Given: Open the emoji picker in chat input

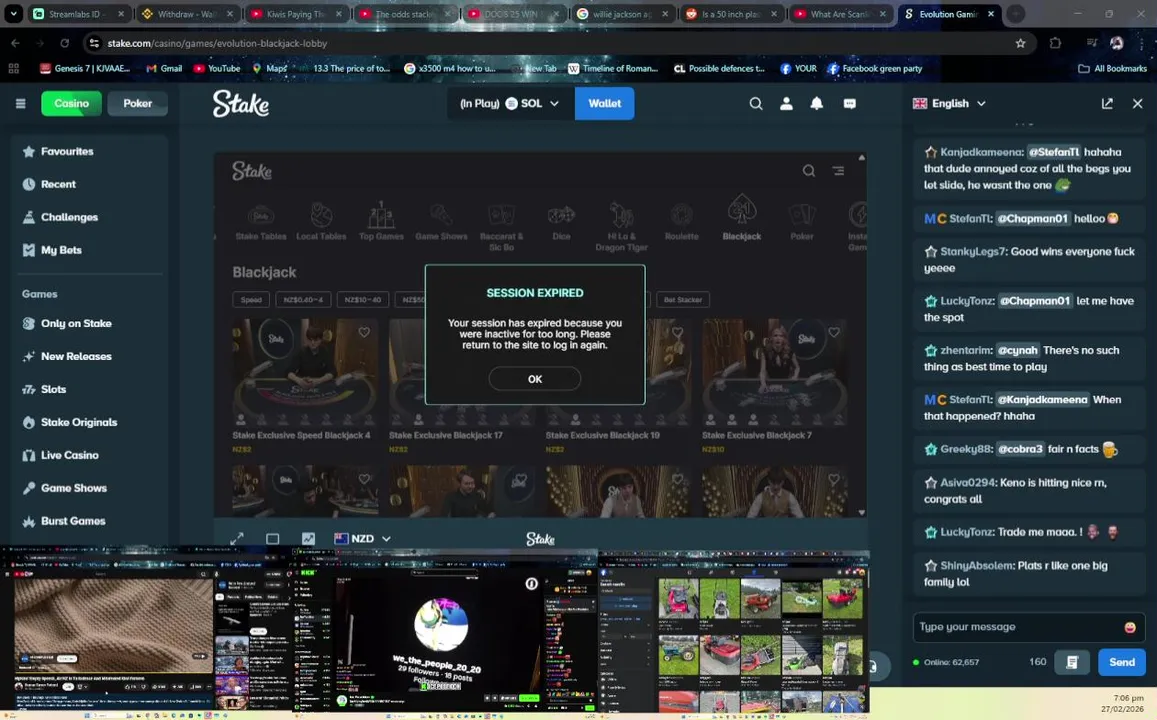Looking at the screenshot, I should point(1129,627).
